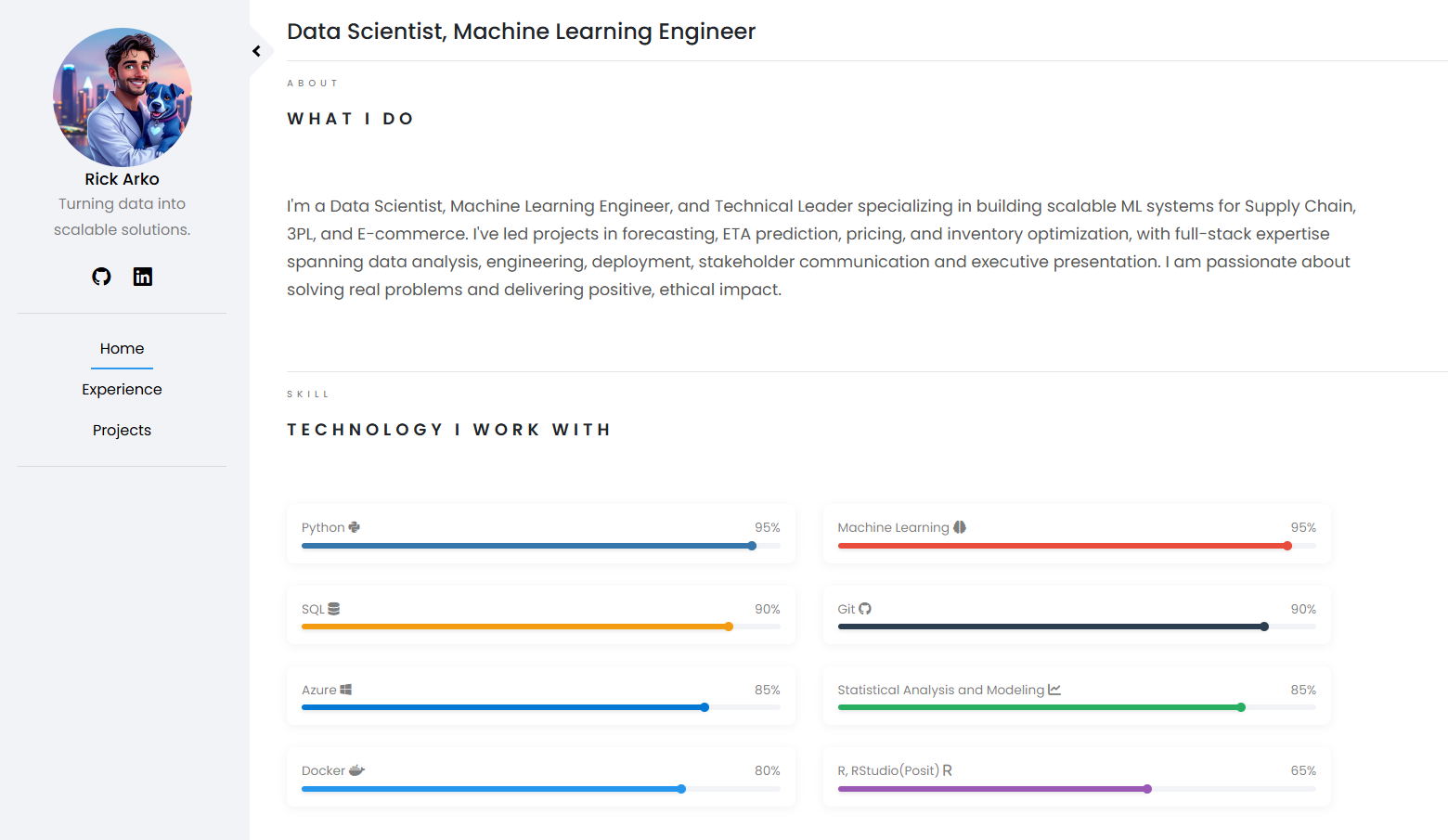This screenshot has height=840, width=1448.
Task: Click the Azure Windows icon
Action: [x=346, y=690]
